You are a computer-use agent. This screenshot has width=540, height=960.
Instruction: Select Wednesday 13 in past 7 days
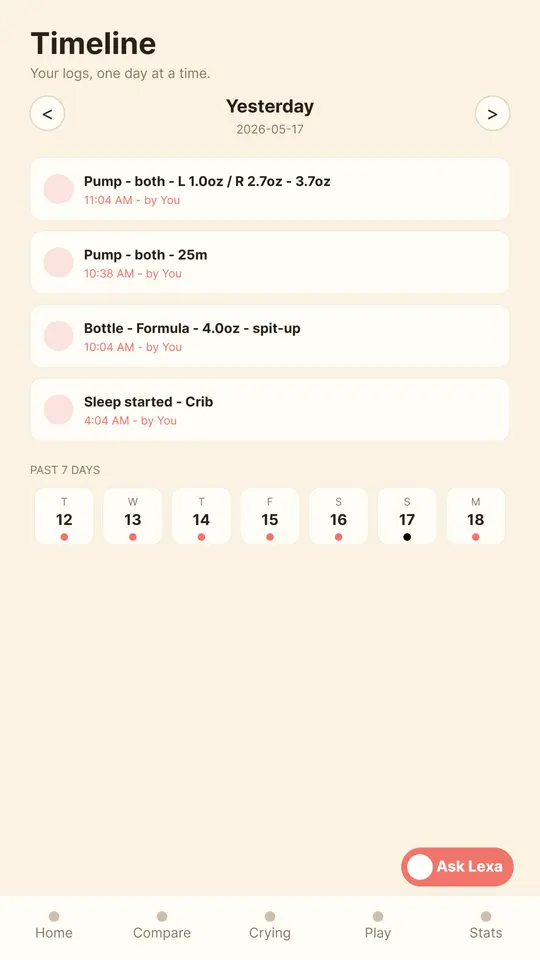click(133, 516)
